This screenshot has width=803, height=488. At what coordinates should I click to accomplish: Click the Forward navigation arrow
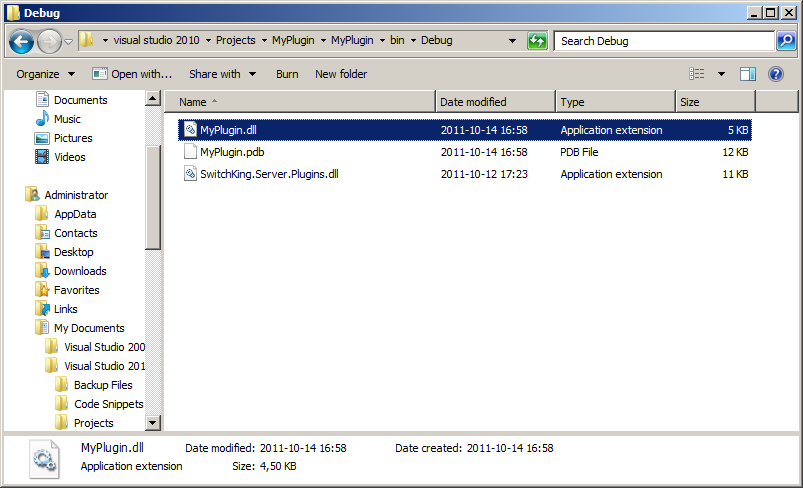click(49, 41)
